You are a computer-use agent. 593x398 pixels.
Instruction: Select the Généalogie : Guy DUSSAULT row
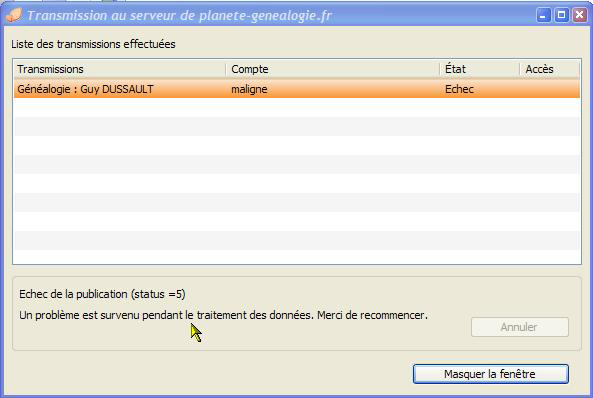(297, 89)
